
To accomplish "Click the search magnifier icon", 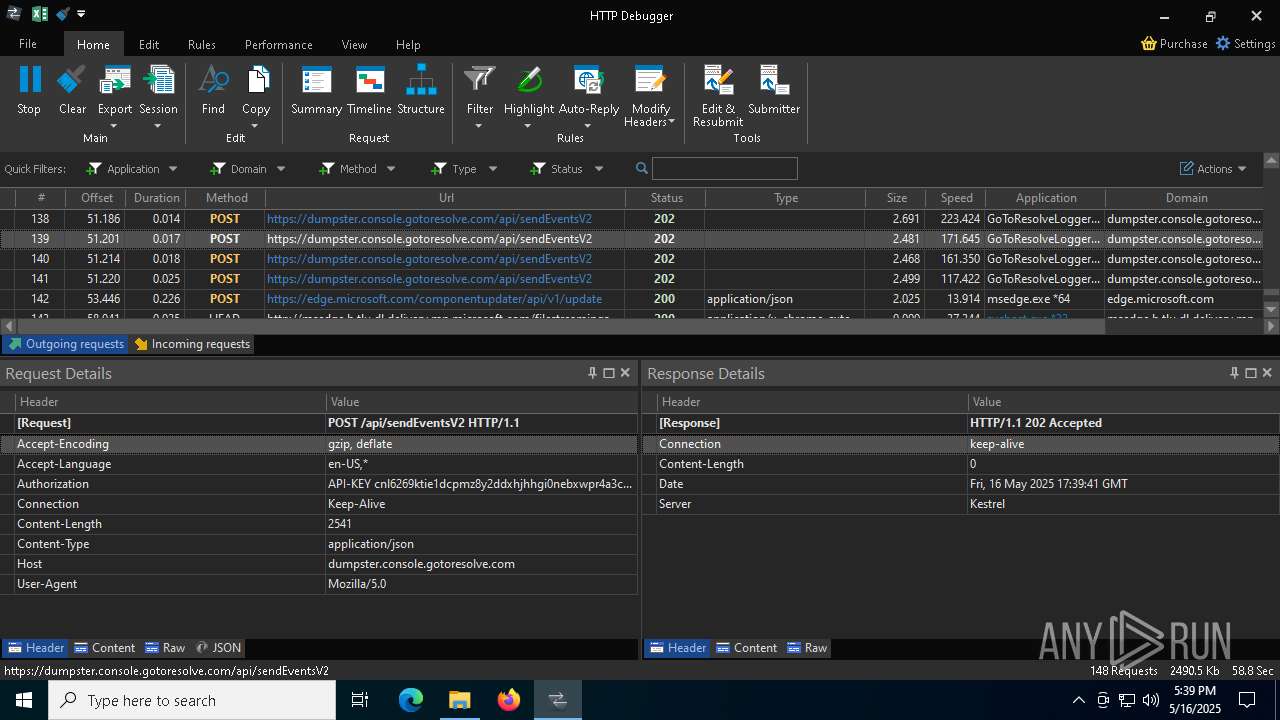I will click(x=642, y=168).
